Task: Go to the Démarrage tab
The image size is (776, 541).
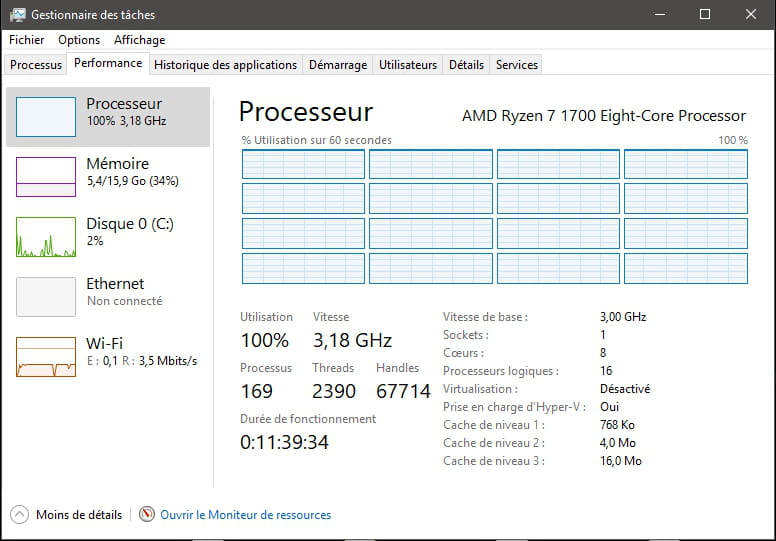Action: 337,65
